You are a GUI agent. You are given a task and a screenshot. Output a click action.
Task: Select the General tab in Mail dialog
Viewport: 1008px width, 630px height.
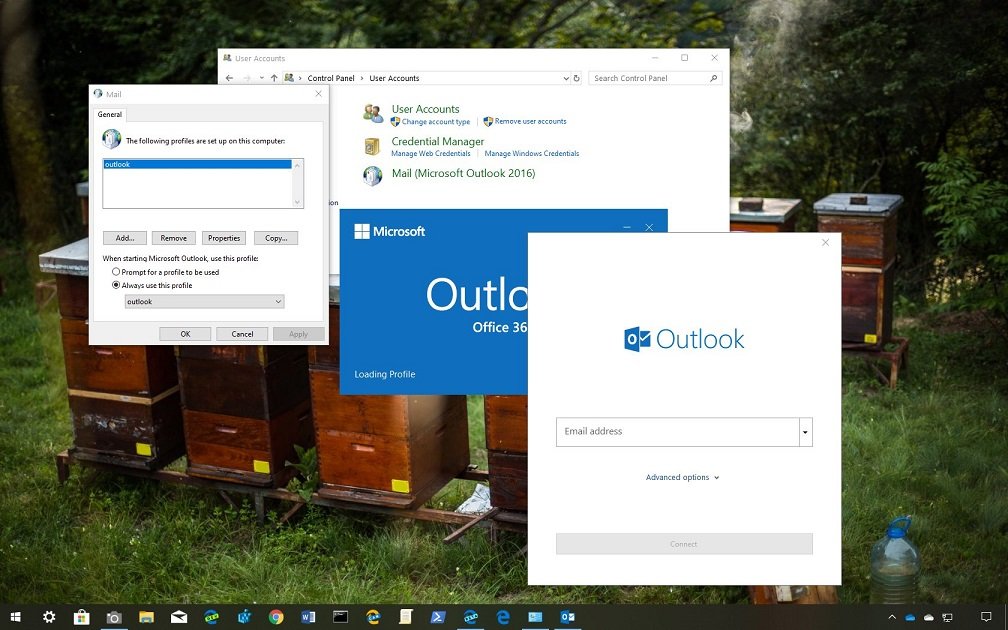click(x=110, y=115)
